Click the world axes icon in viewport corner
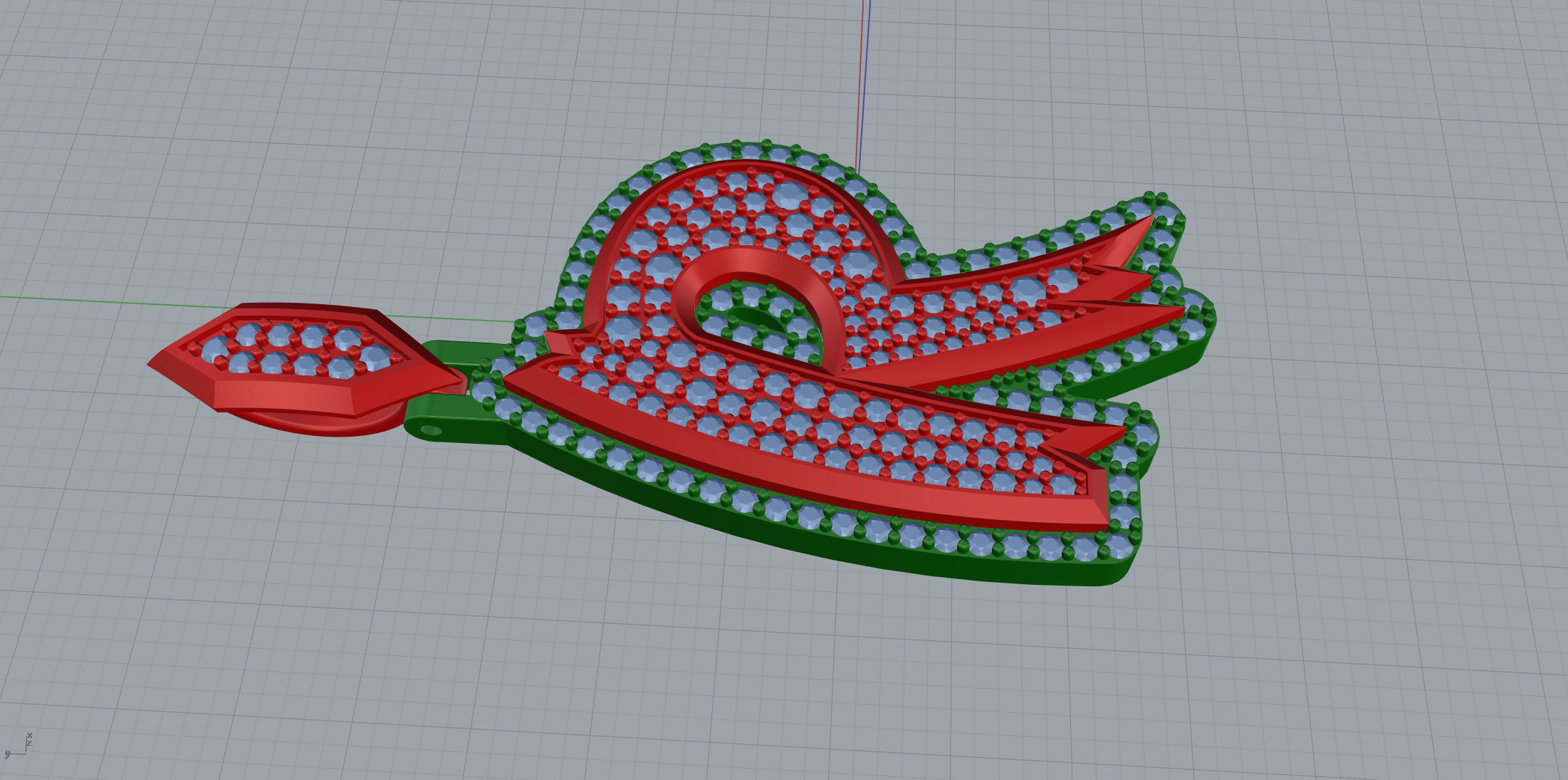1568x780 pixels. coord(18,745)
